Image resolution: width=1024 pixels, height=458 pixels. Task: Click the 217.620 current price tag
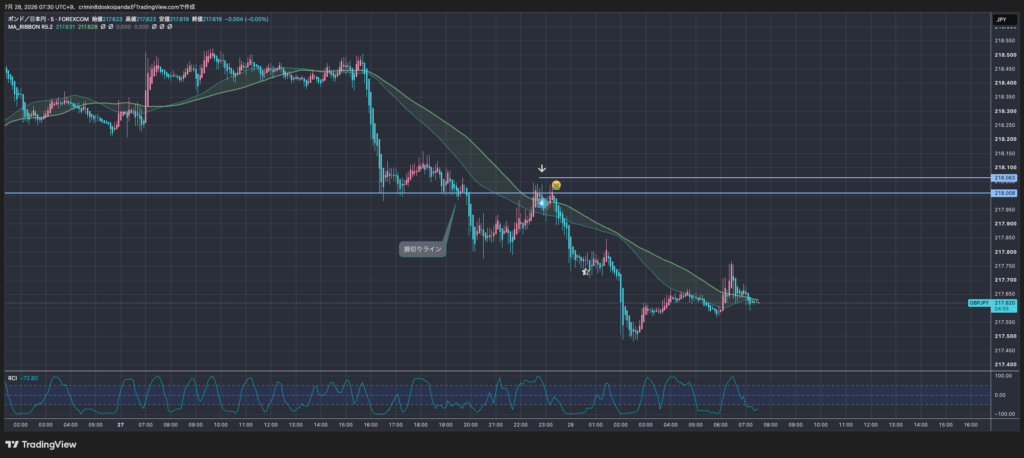point(1004,303)
